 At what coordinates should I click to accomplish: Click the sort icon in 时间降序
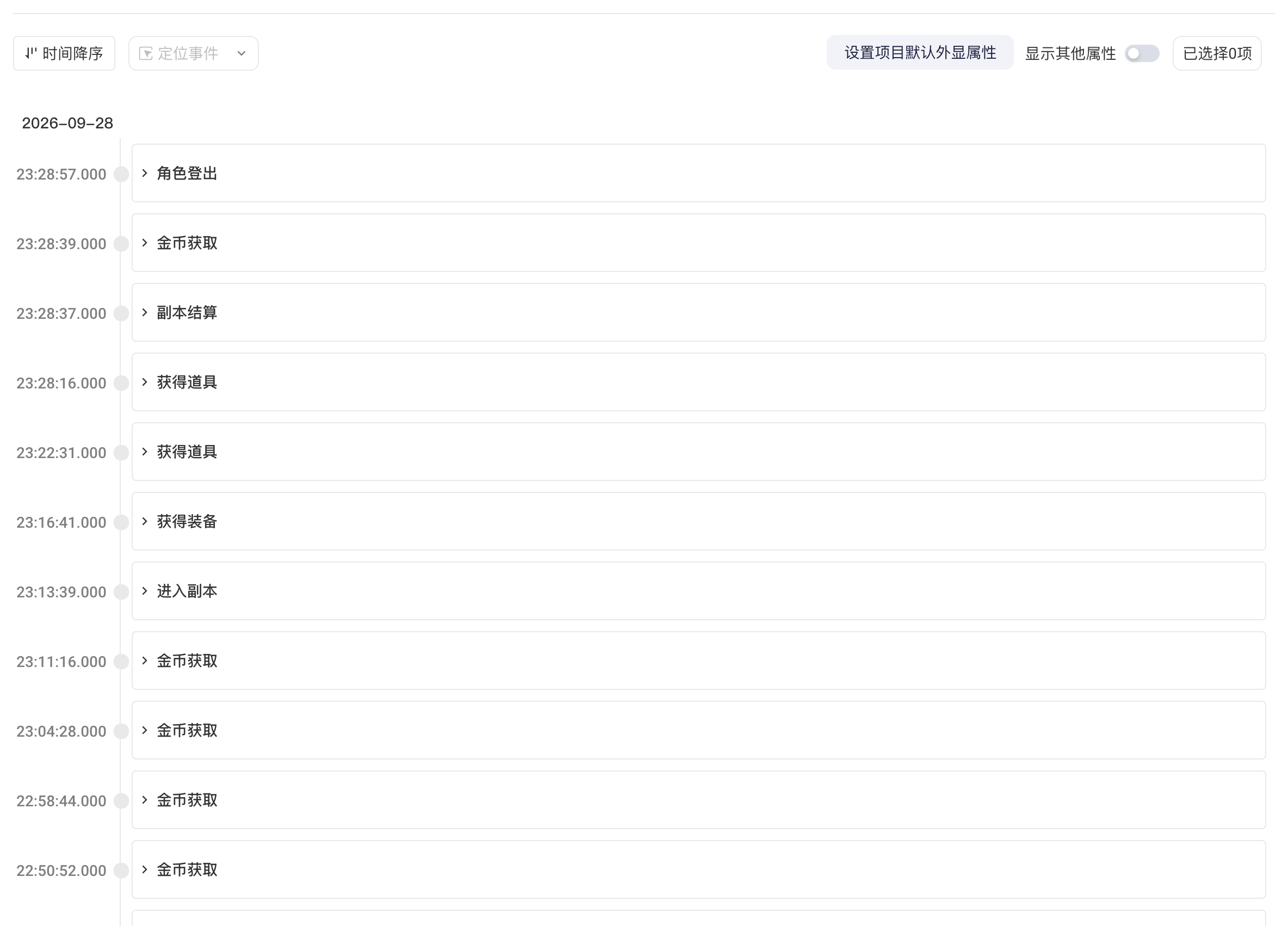(30, 53)
